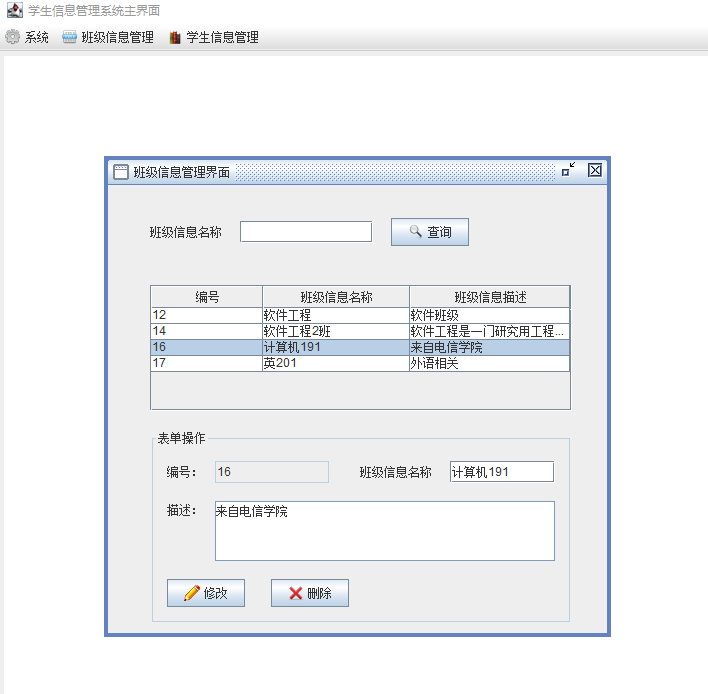Select table cell 17
Screen dimensions: 708x694
point(207,363)
